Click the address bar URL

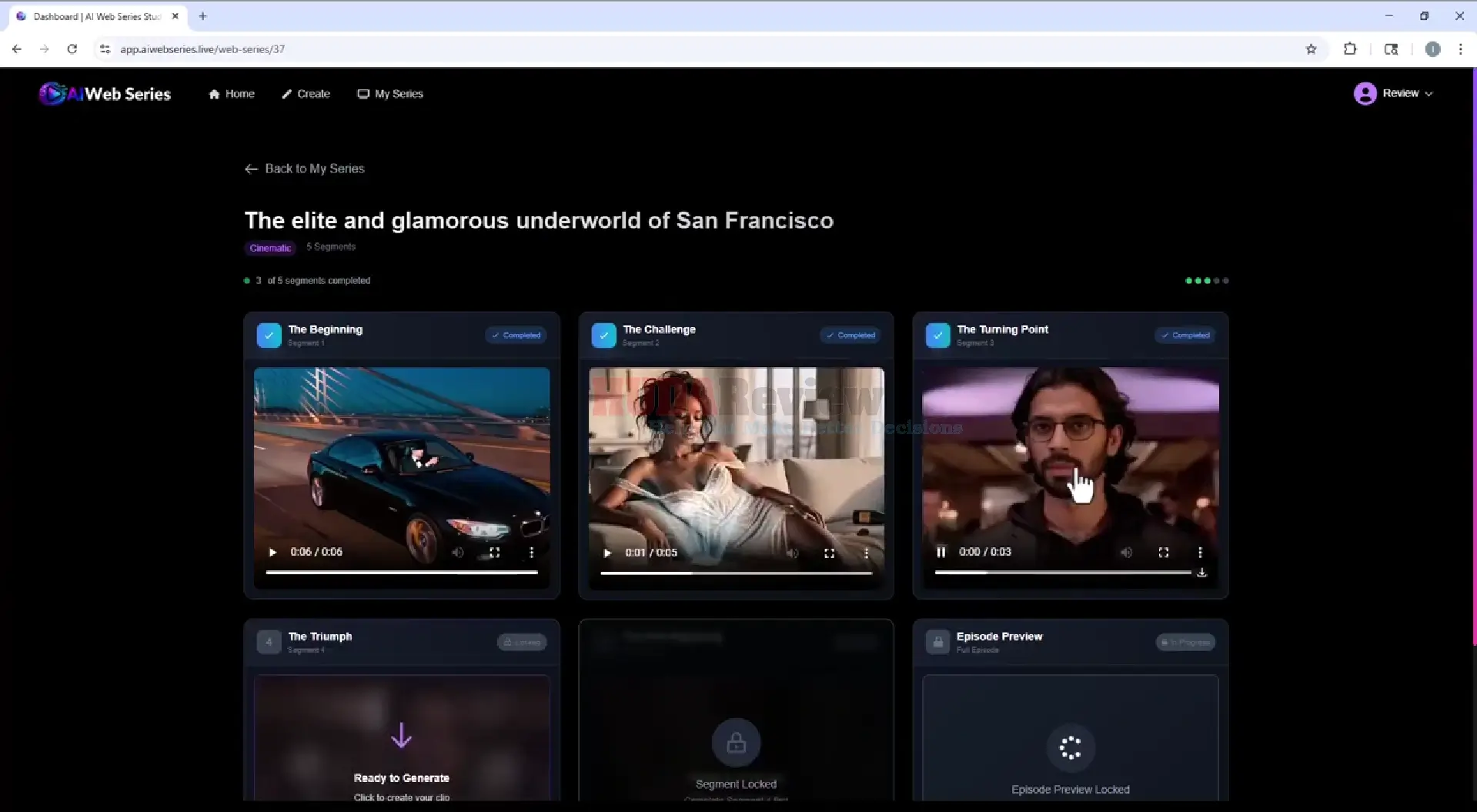(202, 49)
